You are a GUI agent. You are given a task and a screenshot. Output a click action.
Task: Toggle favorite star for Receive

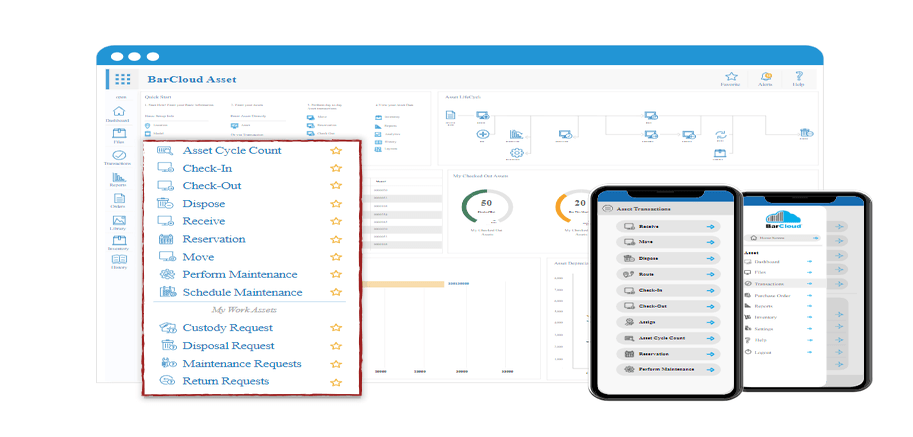pos(335,221)
